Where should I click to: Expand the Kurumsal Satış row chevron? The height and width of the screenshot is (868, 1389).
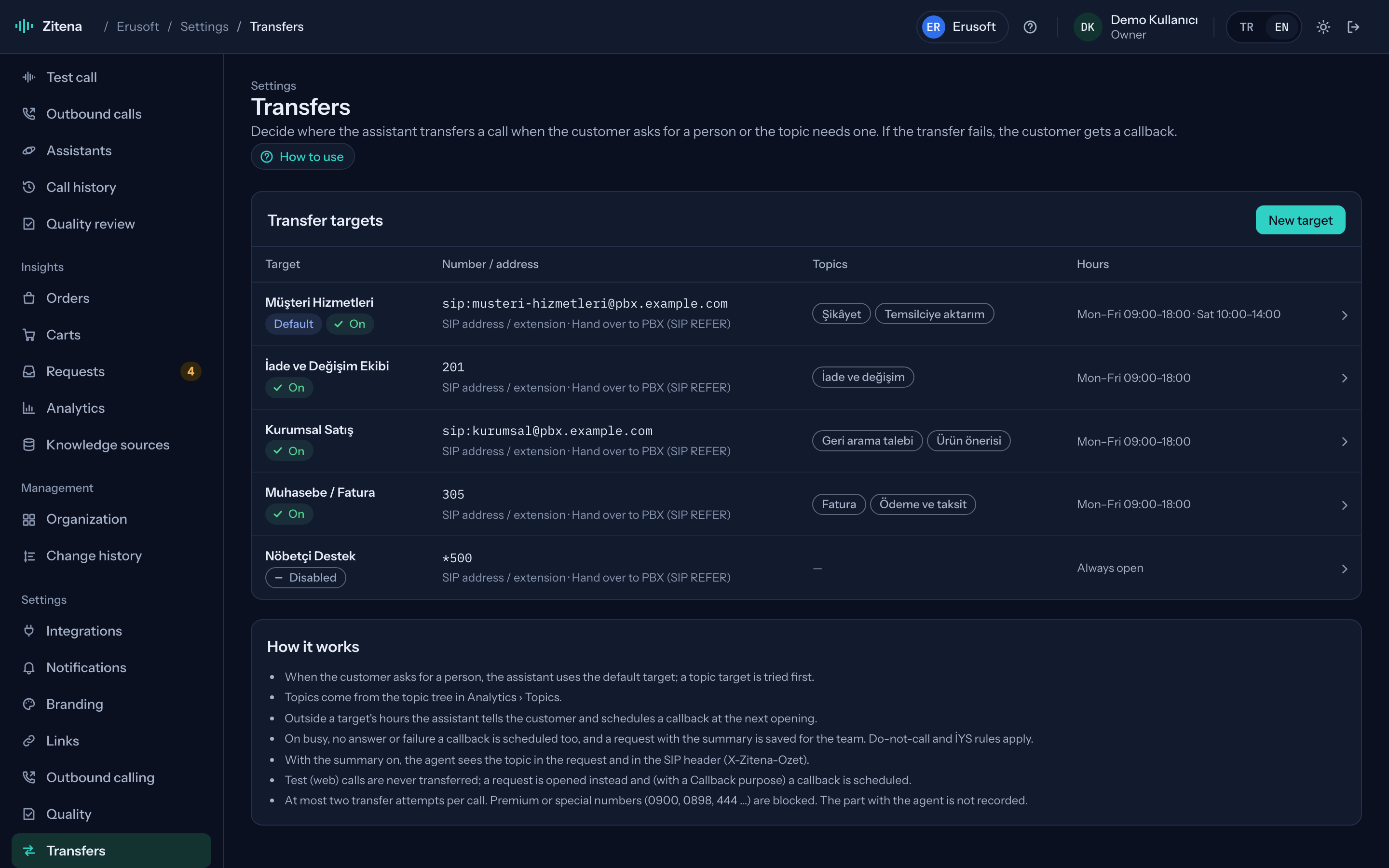pyautogui.click(x=1344, y=441)
